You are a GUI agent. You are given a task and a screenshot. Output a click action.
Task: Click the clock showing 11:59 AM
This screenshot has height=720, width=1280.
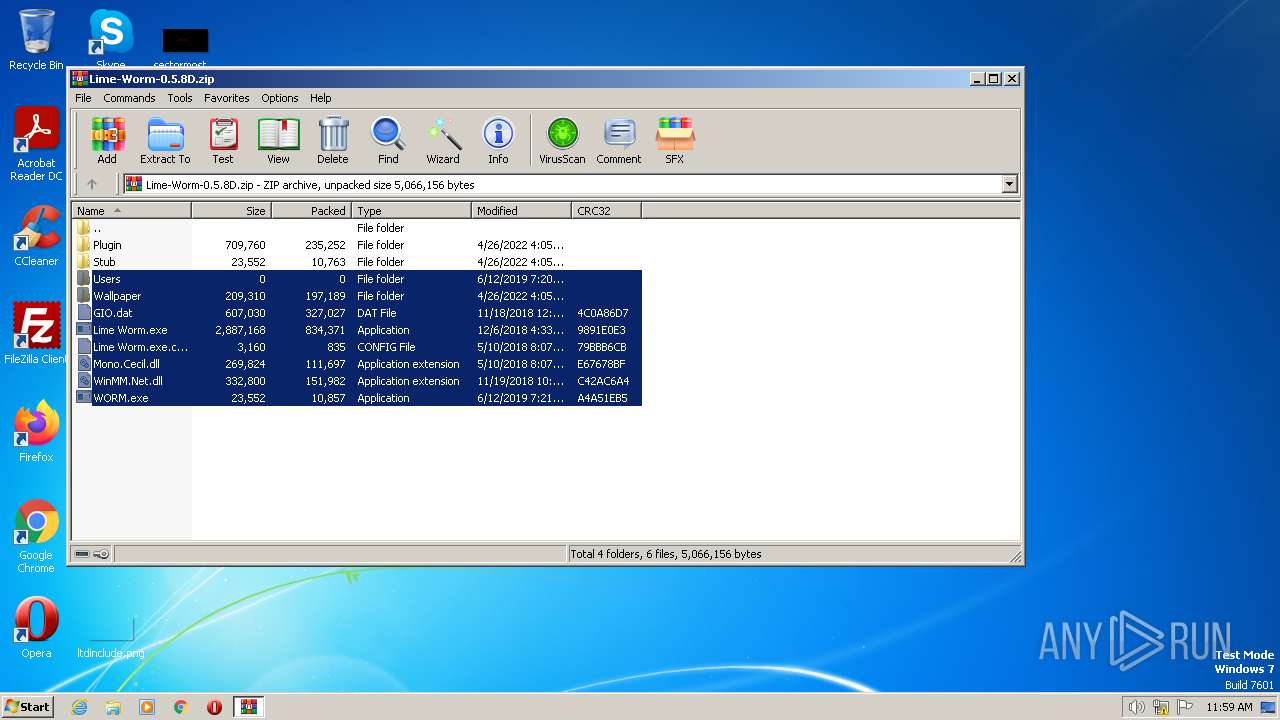[1229, 707]
